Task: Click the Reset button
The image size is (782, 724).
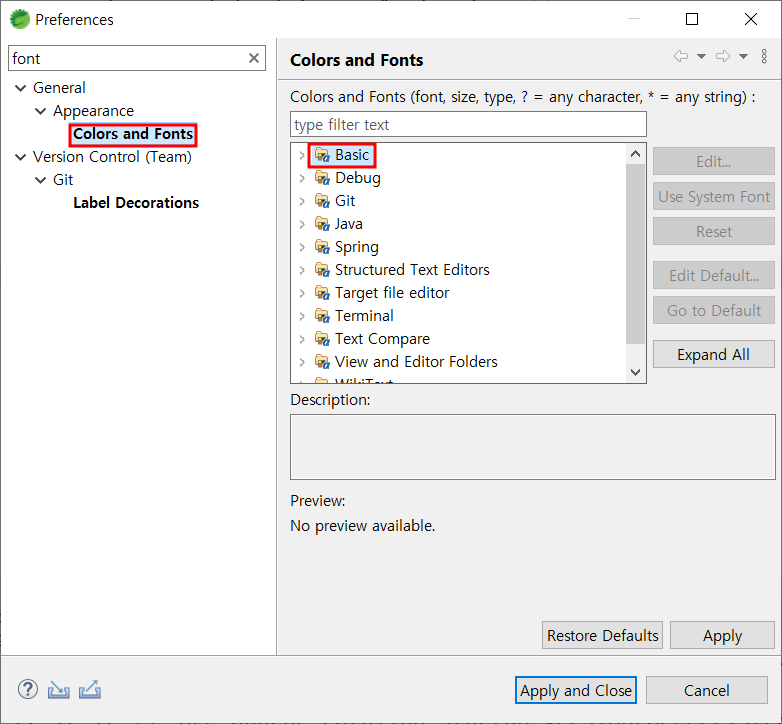Action: point(714,231)
